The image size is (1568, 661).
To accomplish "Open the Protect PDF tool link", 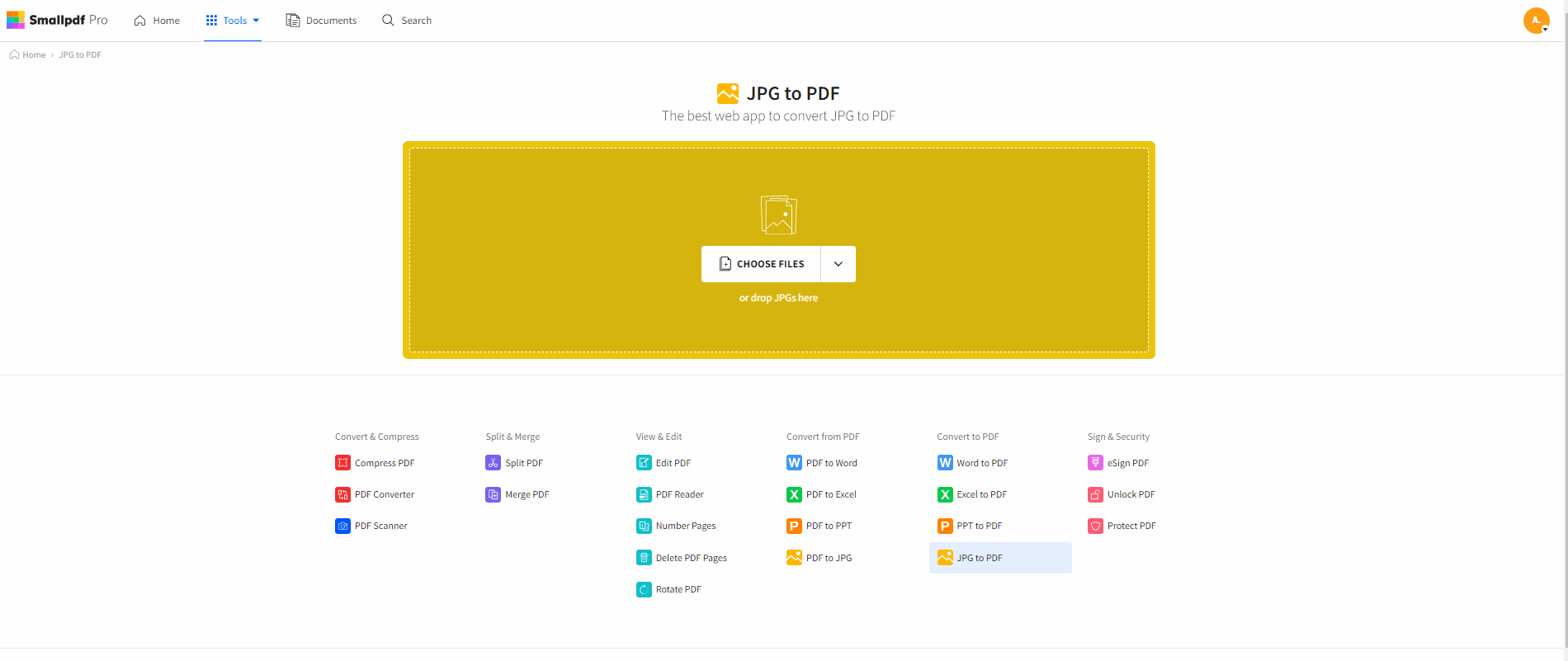I will (1122, 526).
